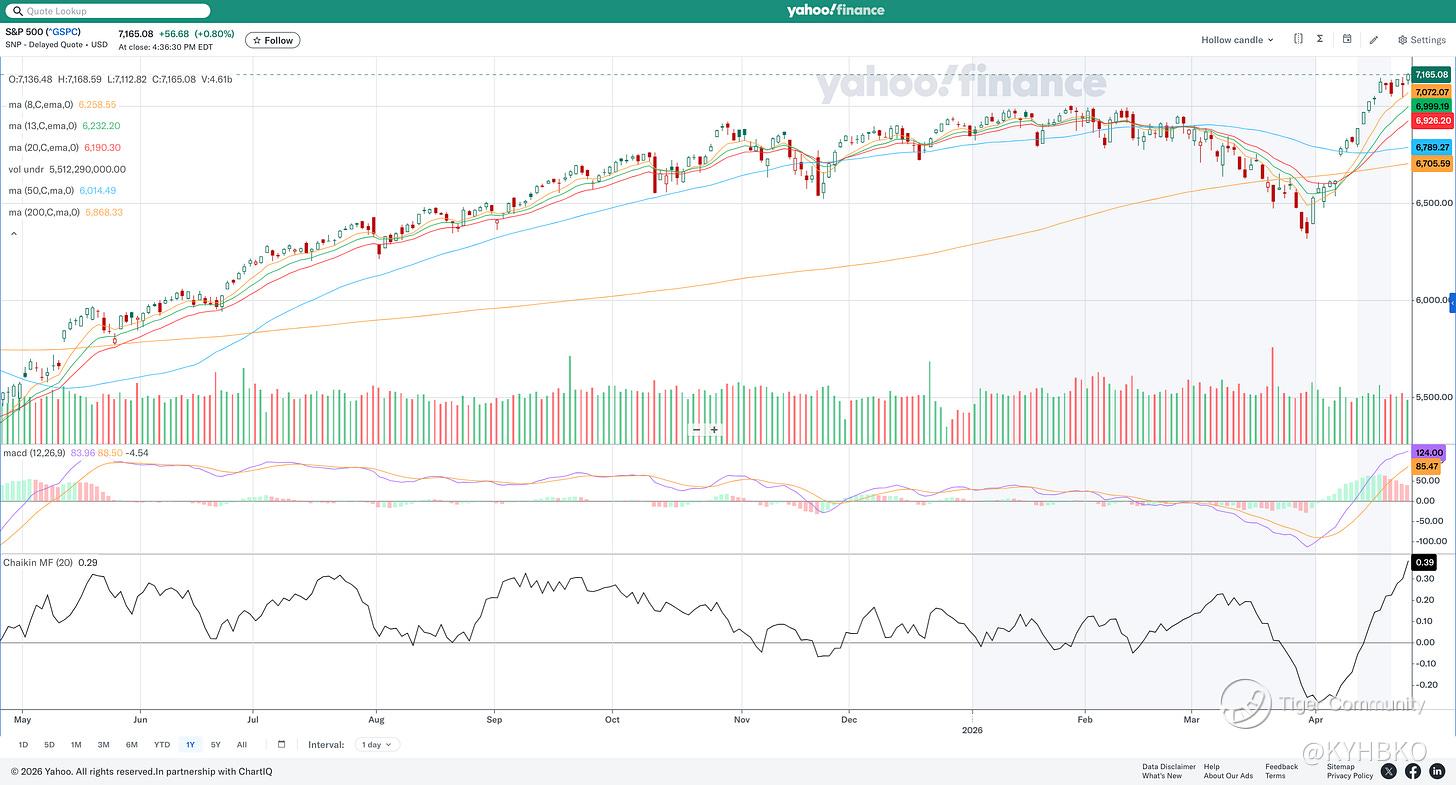1456x785 pixels.
Task: Select the ma (20,C,ema,0) legend entry
Action: pyautogui.click(x=64, y=147)
